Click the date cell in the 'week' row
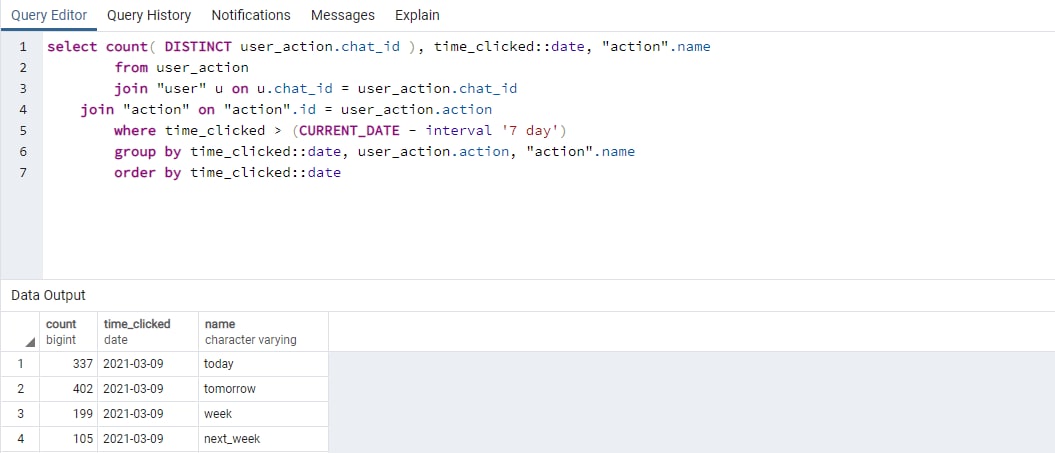Image resolution: width=1055 pixels, height=453 pixels. [x=148, y=413]
